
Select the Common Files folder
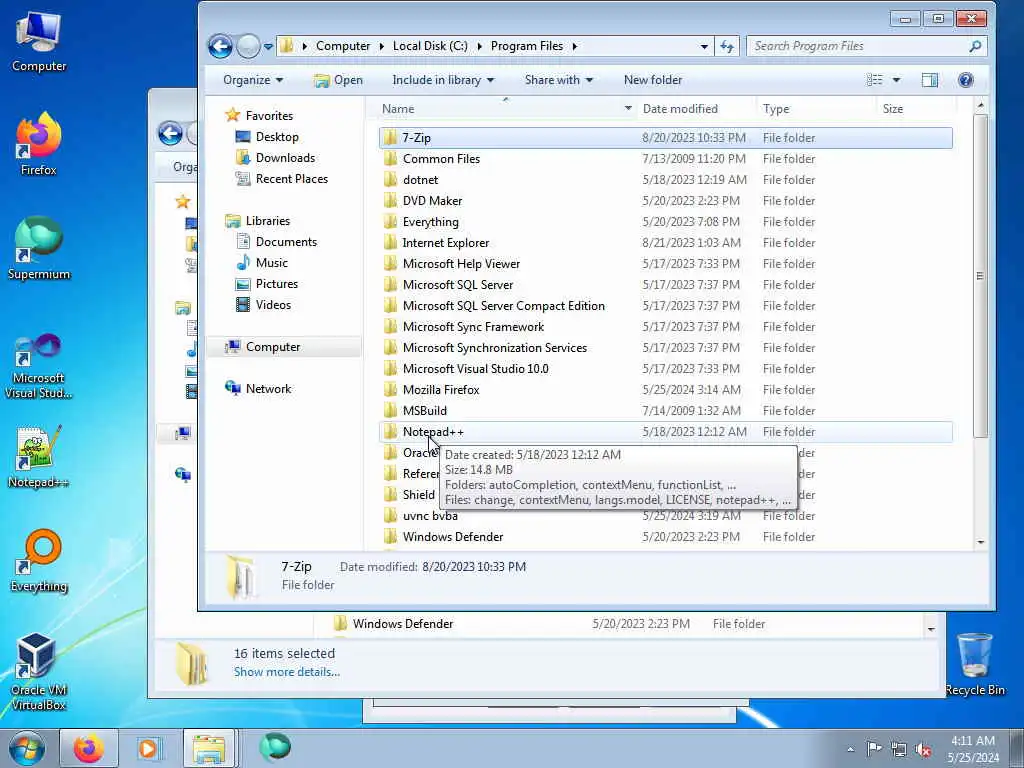click(441, 159)
